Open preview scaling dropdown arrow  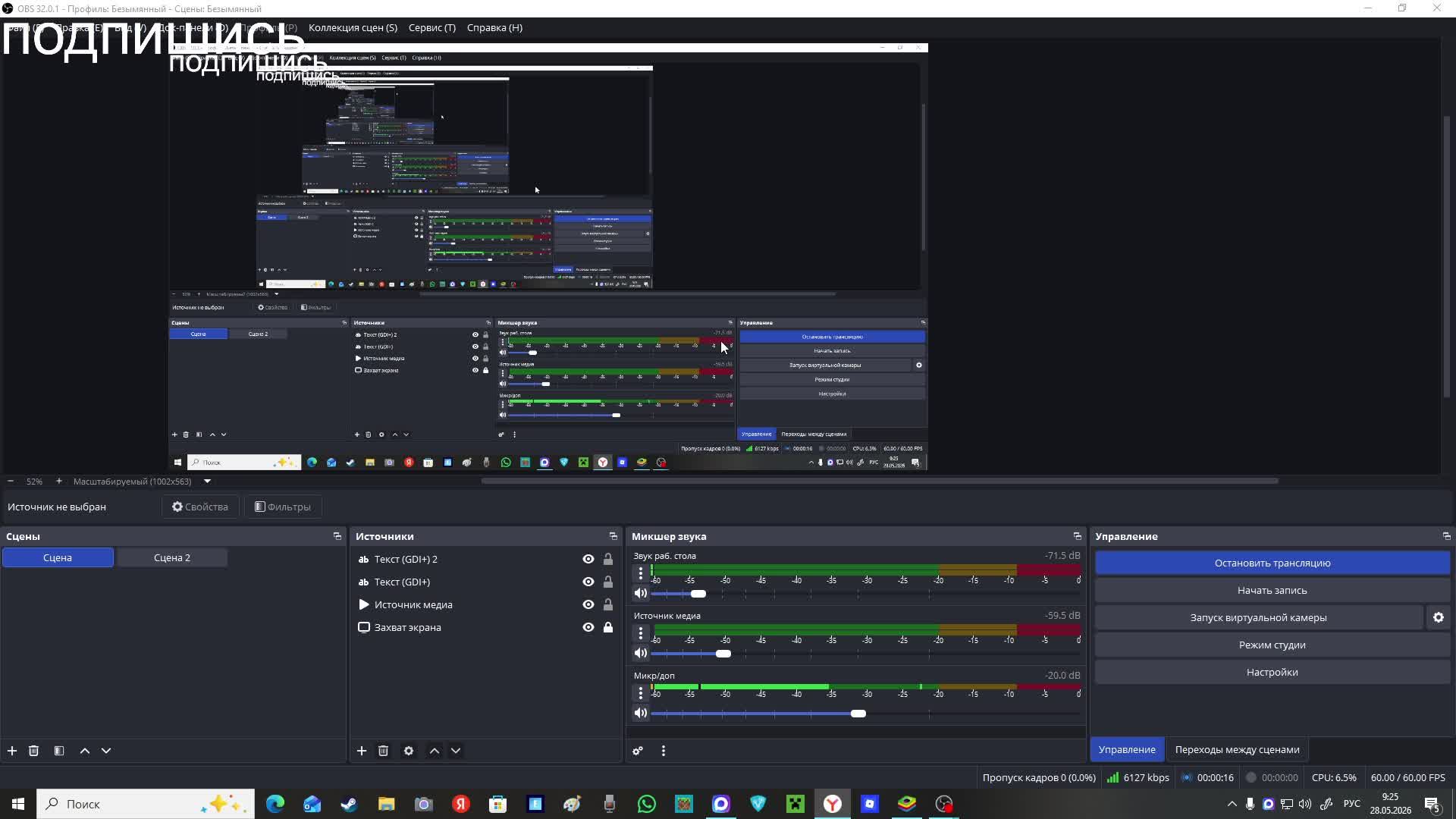(x=207, y=482)
